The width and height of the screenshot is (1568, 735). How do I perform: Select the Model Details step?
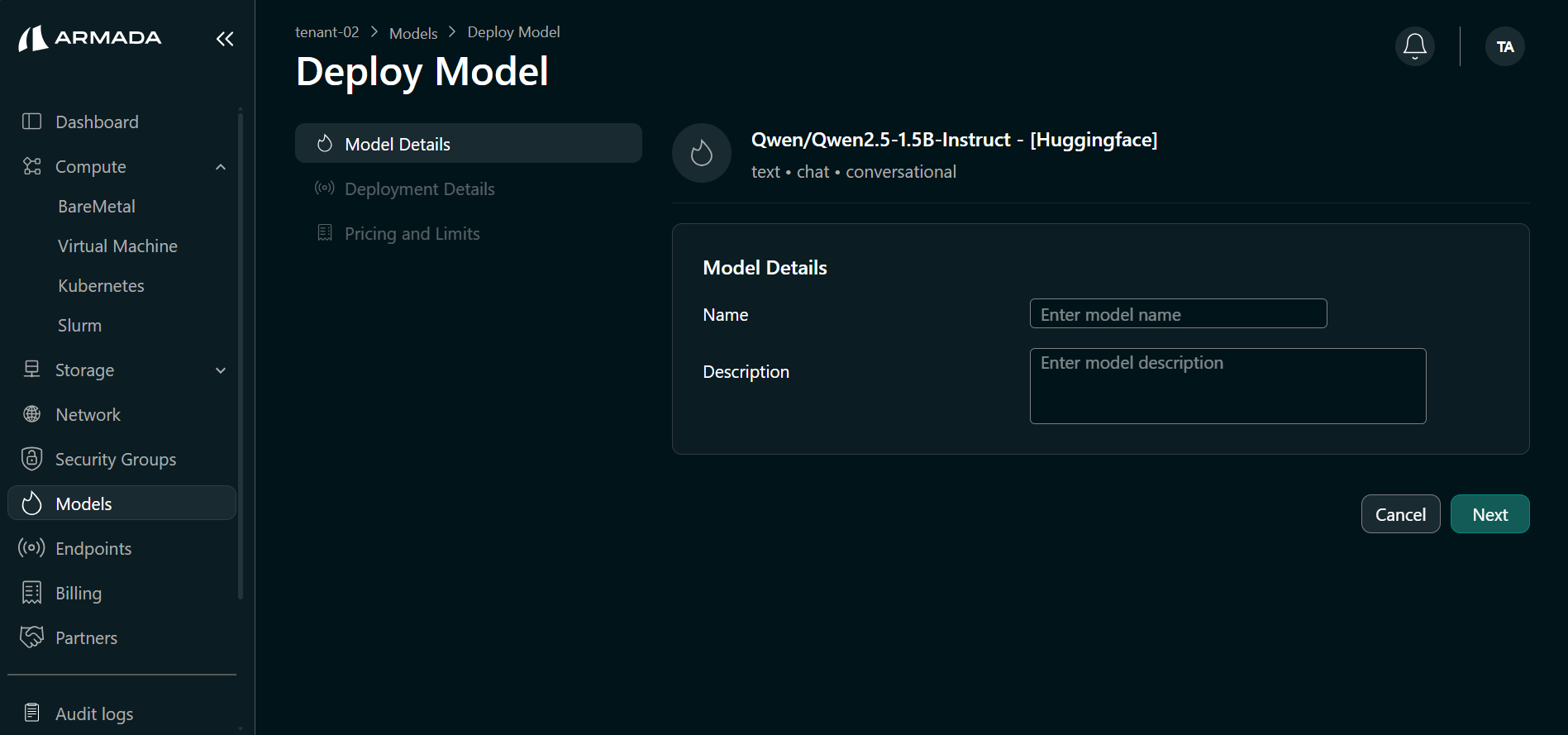pyautogui.click(x=469, y=144)
